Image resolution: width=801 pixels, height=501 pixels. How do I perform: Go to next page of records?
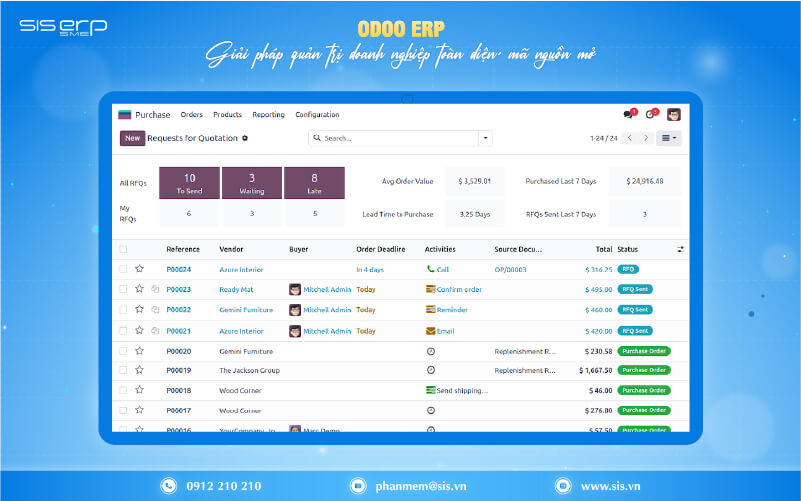[646, 138]
